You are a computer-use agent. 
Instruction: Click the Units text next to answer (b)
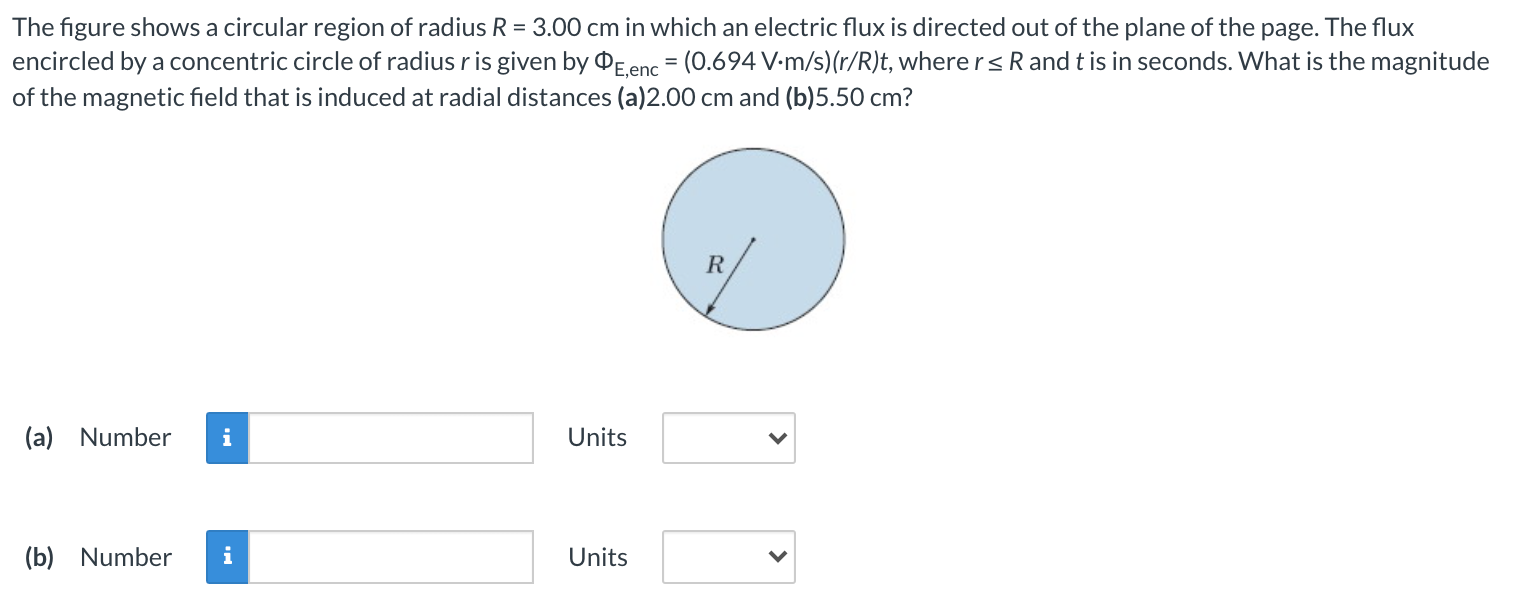click(x=596, y=557)
